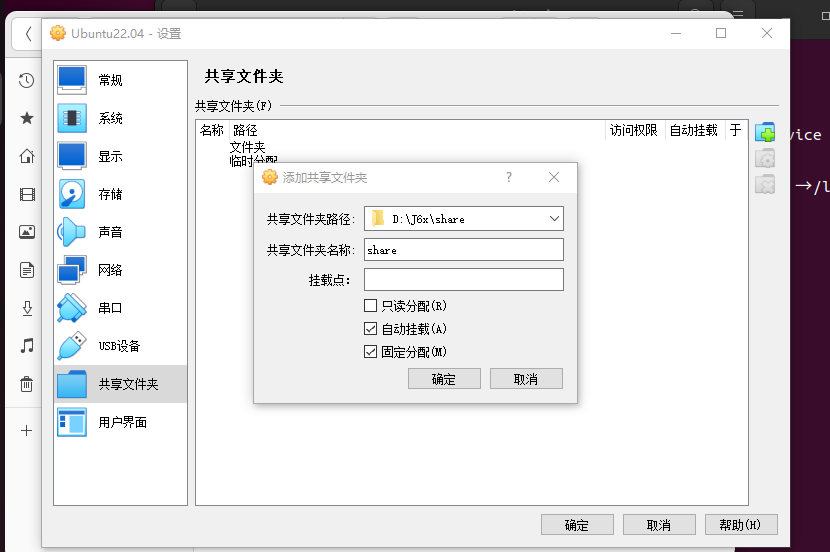Screen dimensions: 830x552
Task: Click the green add shared folder icon
Action: pyautogui.click(x=765, y=133)
